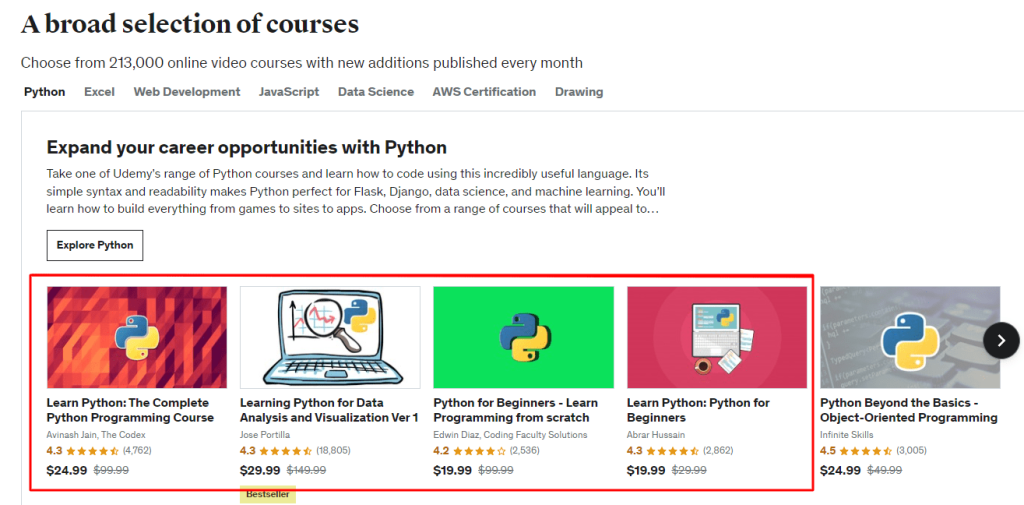Open Python Beyond the Basics course title
This screenshot has height=505, width=1024.
908,410
